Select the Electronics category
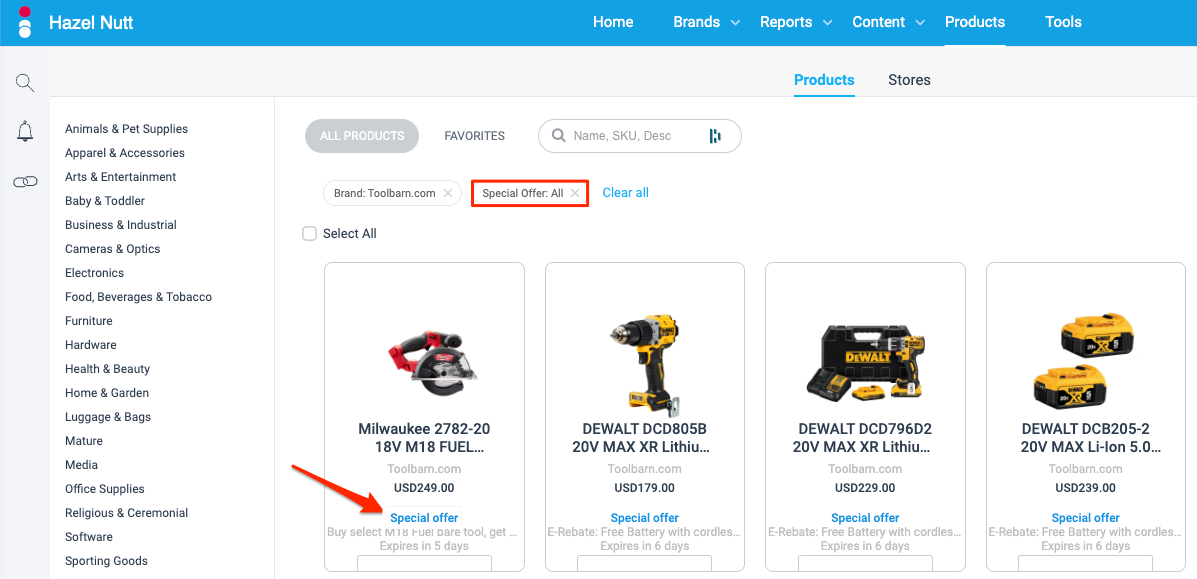 (94, 273)
